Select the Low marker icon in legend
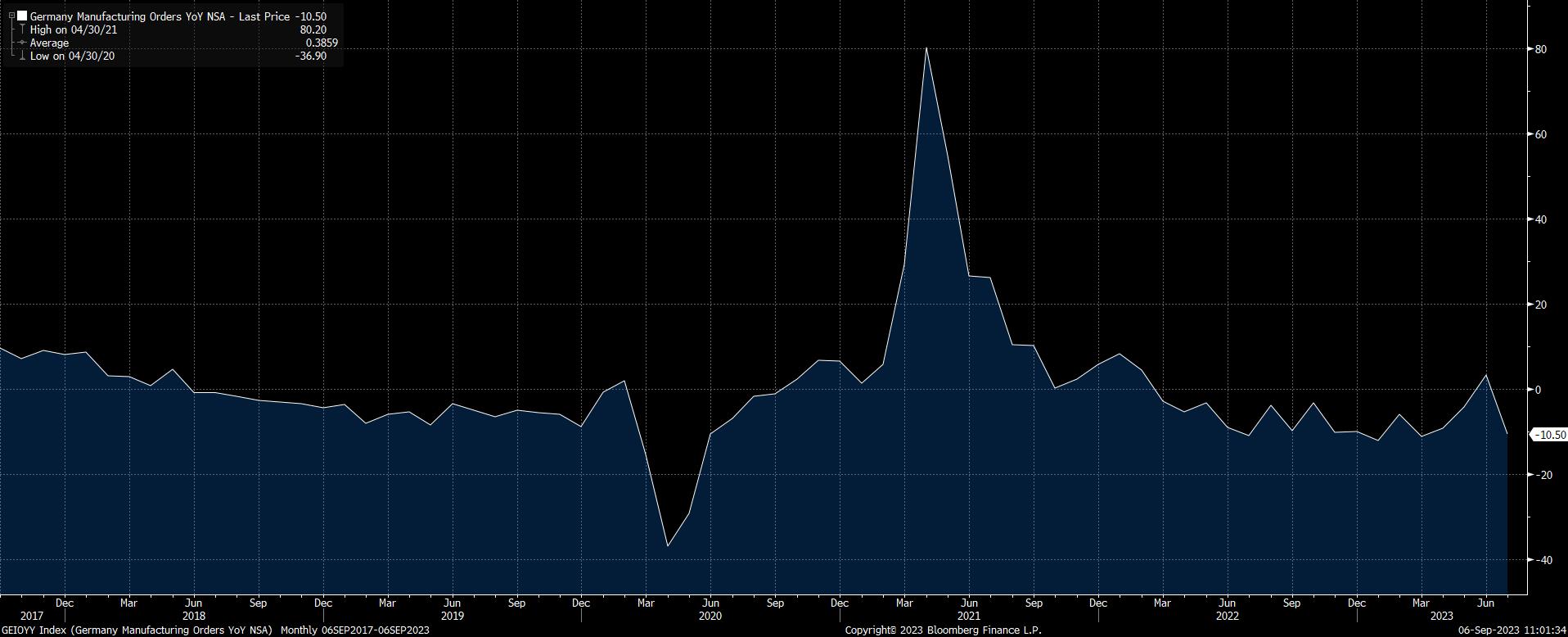Screen dimensions: 1568x637 [22, 56]
